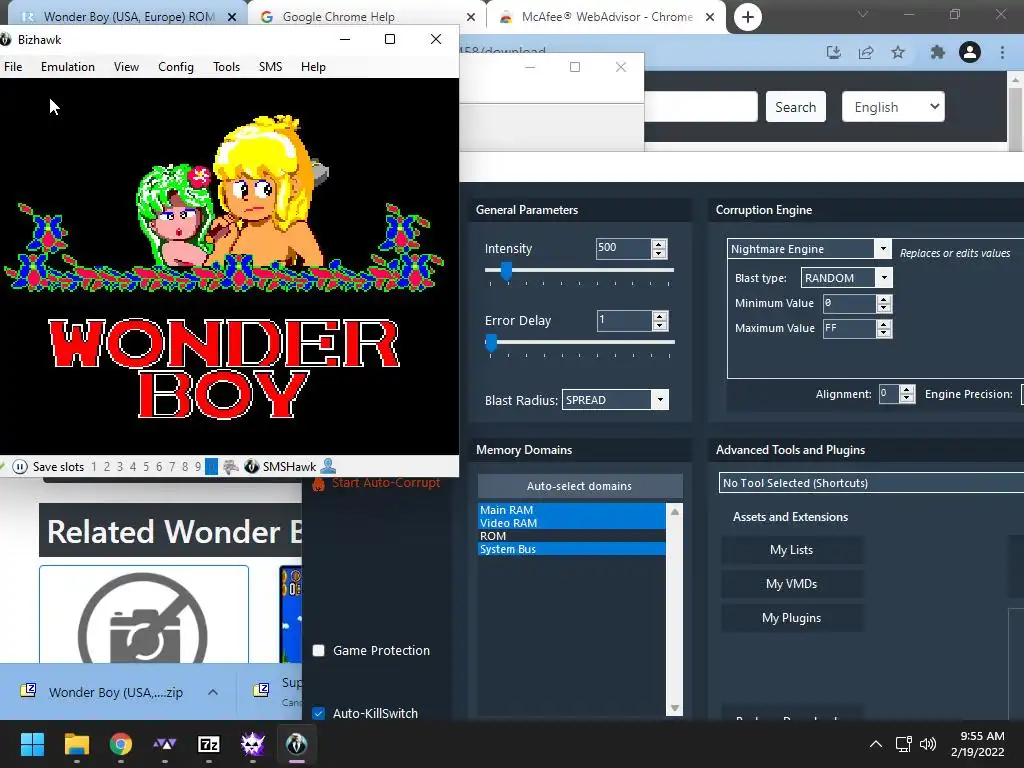Open a new Chrome tab with plus button

pos(748,17)
